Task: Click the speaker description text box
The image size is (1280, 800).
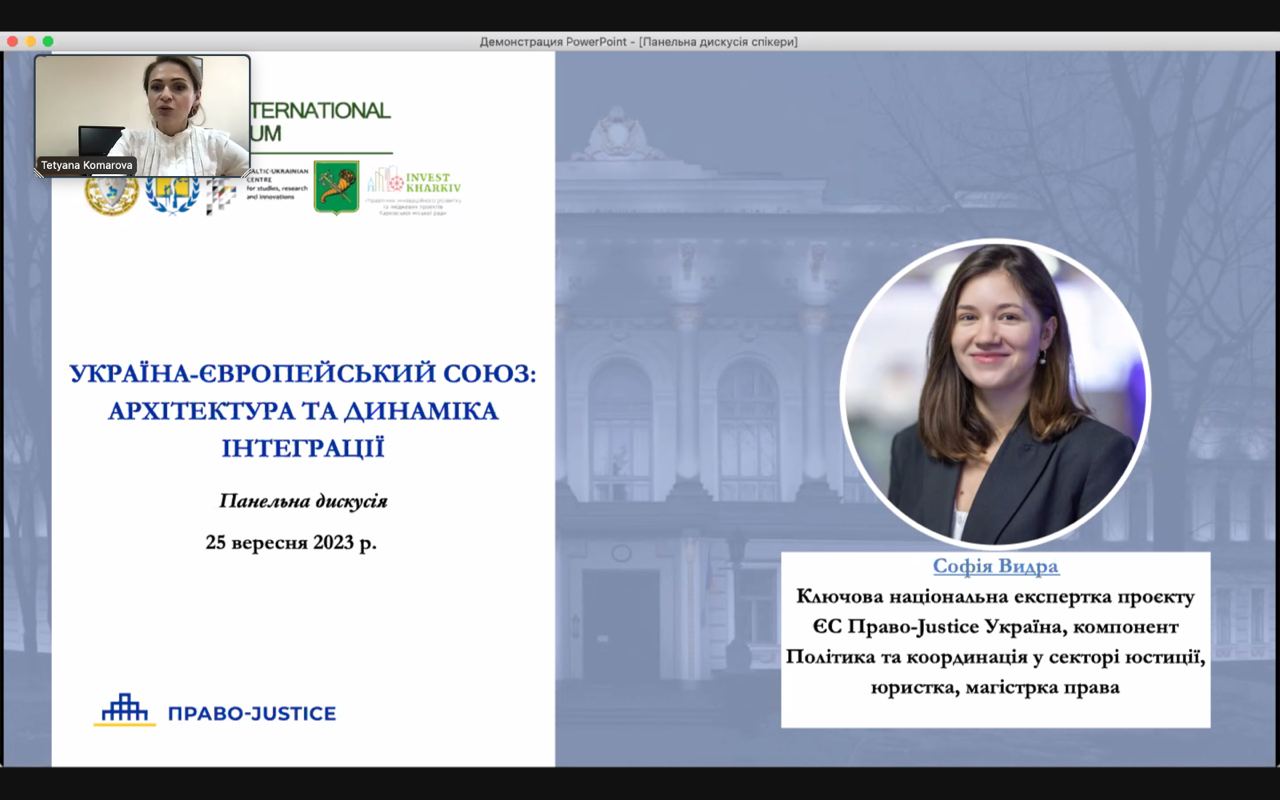Action: [995, 642]
